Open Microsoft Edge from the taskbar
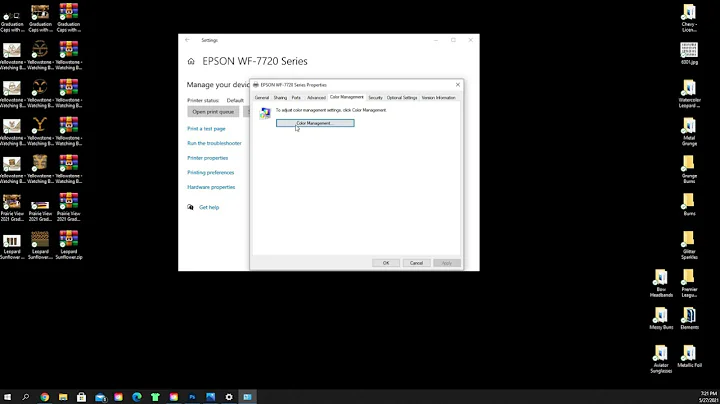This screenshot has width=720, height=404. [137, 397]
